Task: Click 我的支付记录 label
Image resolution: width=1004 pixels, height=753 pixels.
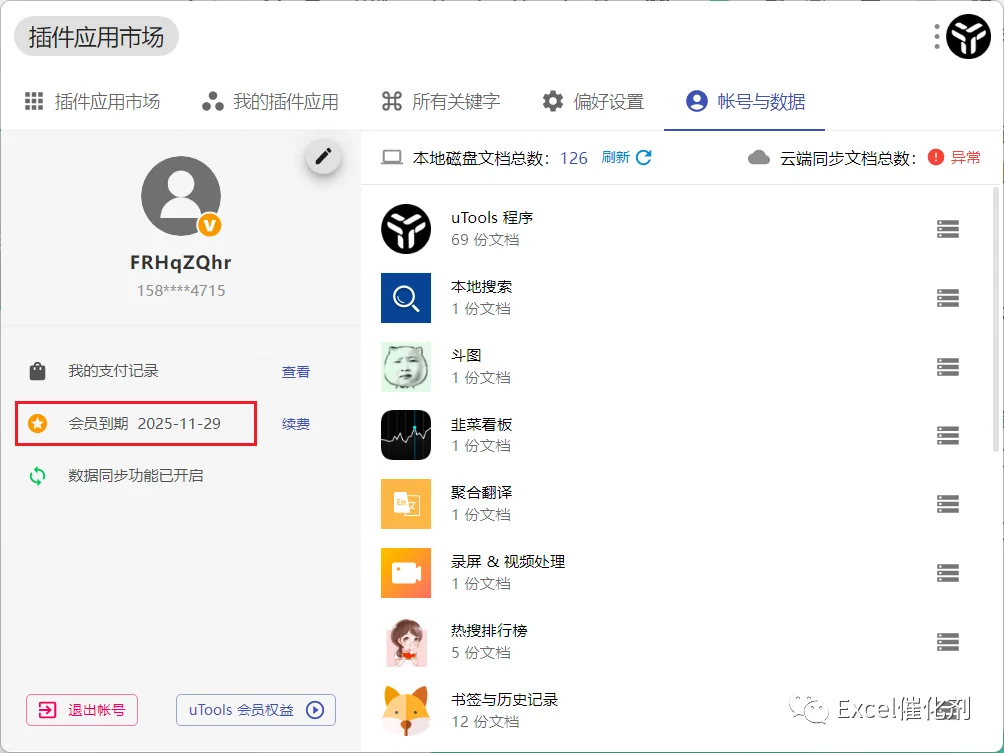Action: click(113, 371)
